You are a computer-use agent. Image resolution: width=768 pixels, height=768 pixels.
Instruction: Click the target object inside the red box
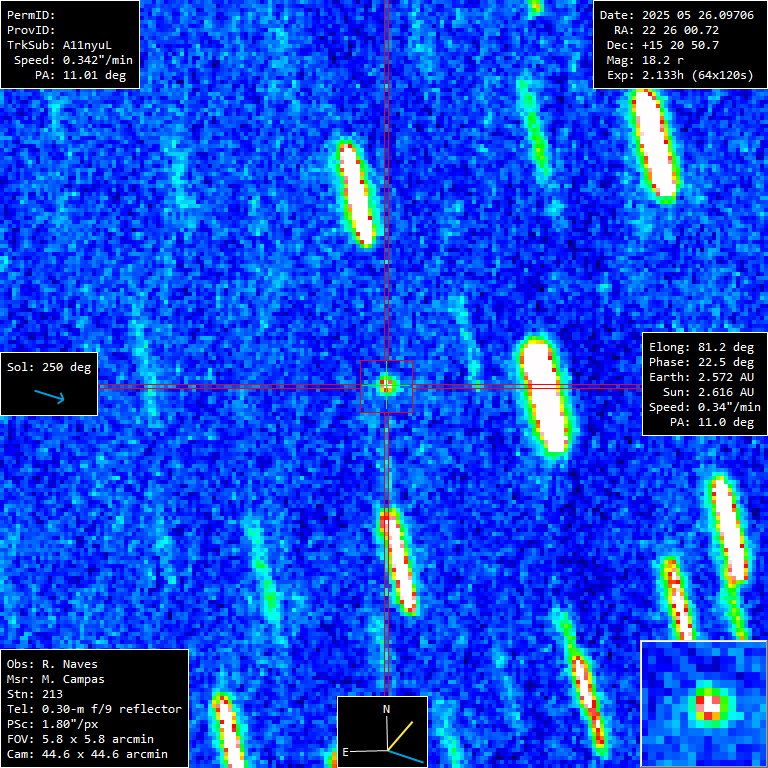tap(386, 386)
